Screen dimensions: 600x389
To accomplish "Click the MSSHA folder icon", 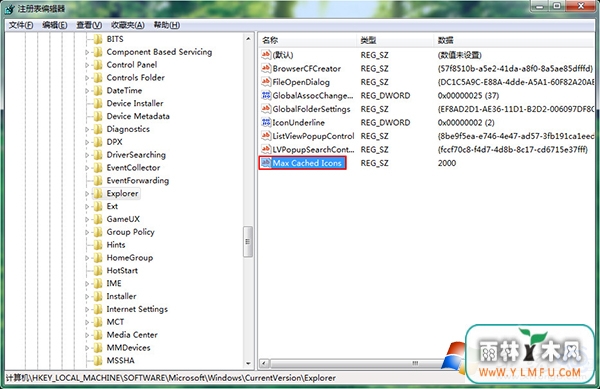I will click(98, 360).
